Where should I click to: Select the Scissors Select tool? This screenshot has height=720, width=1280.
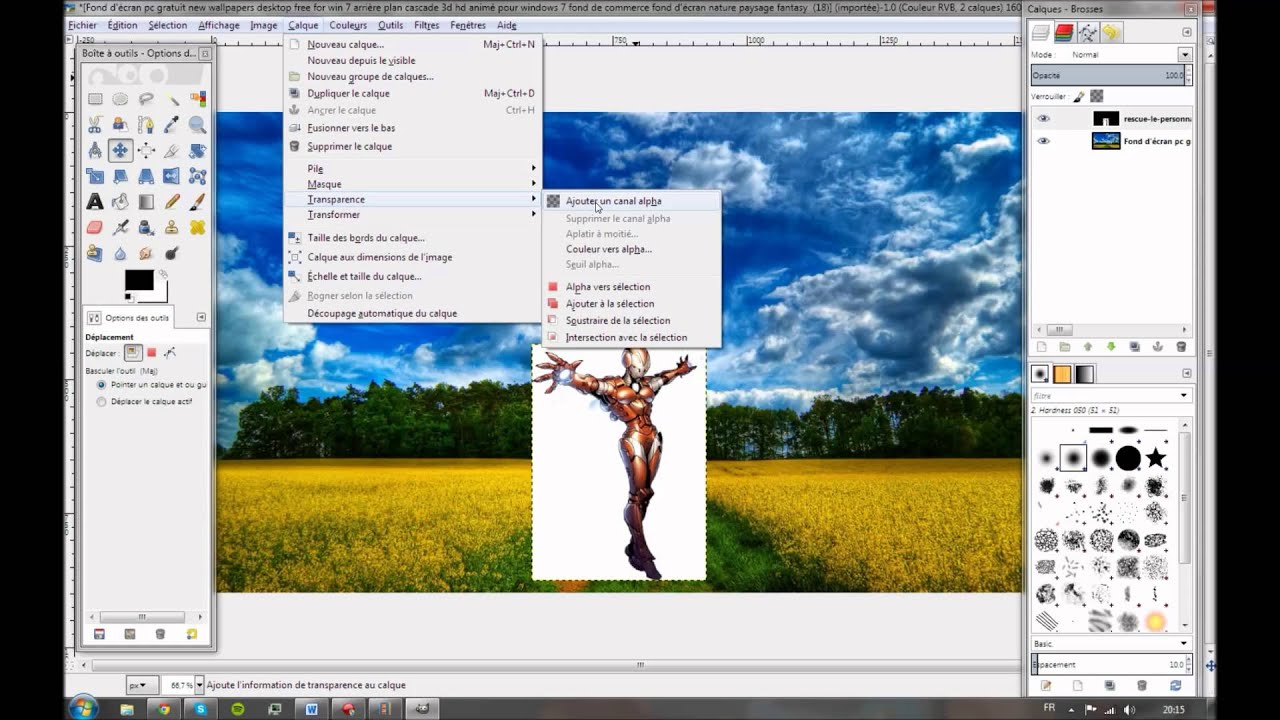pyautogui.click(x=95, y=125)
